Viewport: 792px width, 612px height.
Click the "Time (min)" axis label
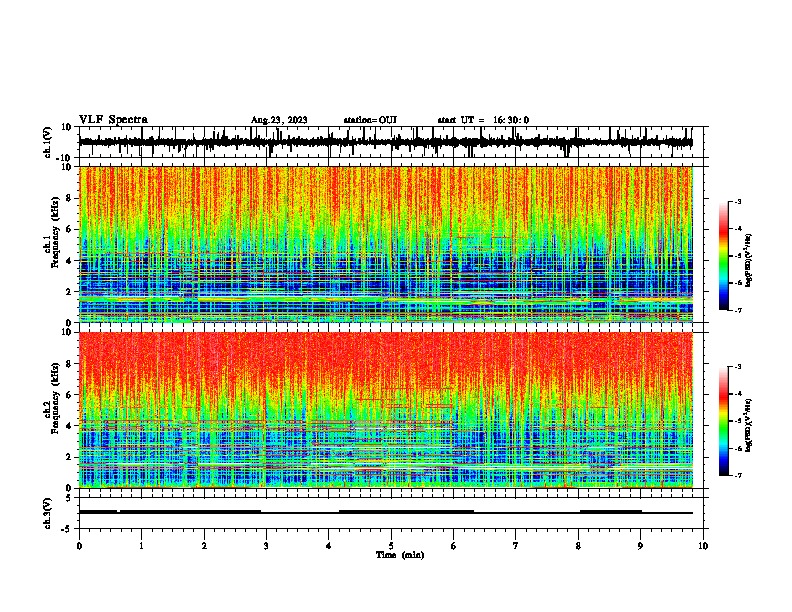click(400, 555)
